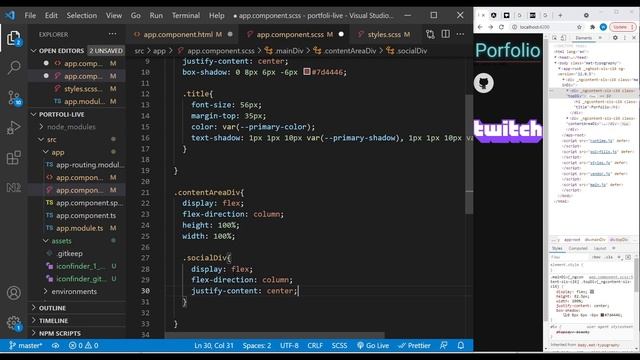Click the .socialDiv breadcrumb item
Screen dimensions: 640x360
[x=407, y=51]
